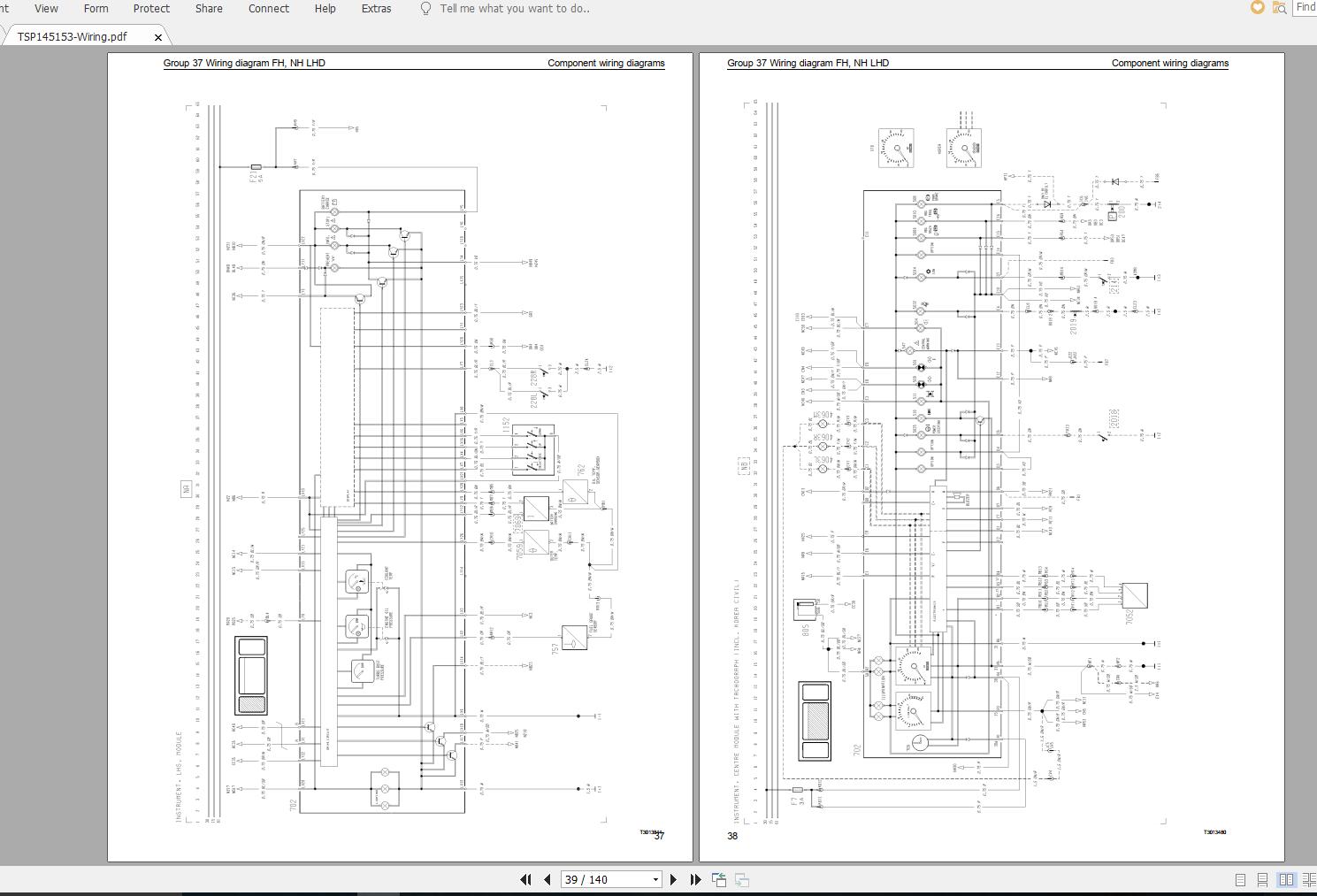Go to the first page
The image size is (1317, 896).
(x=525, y=879)
